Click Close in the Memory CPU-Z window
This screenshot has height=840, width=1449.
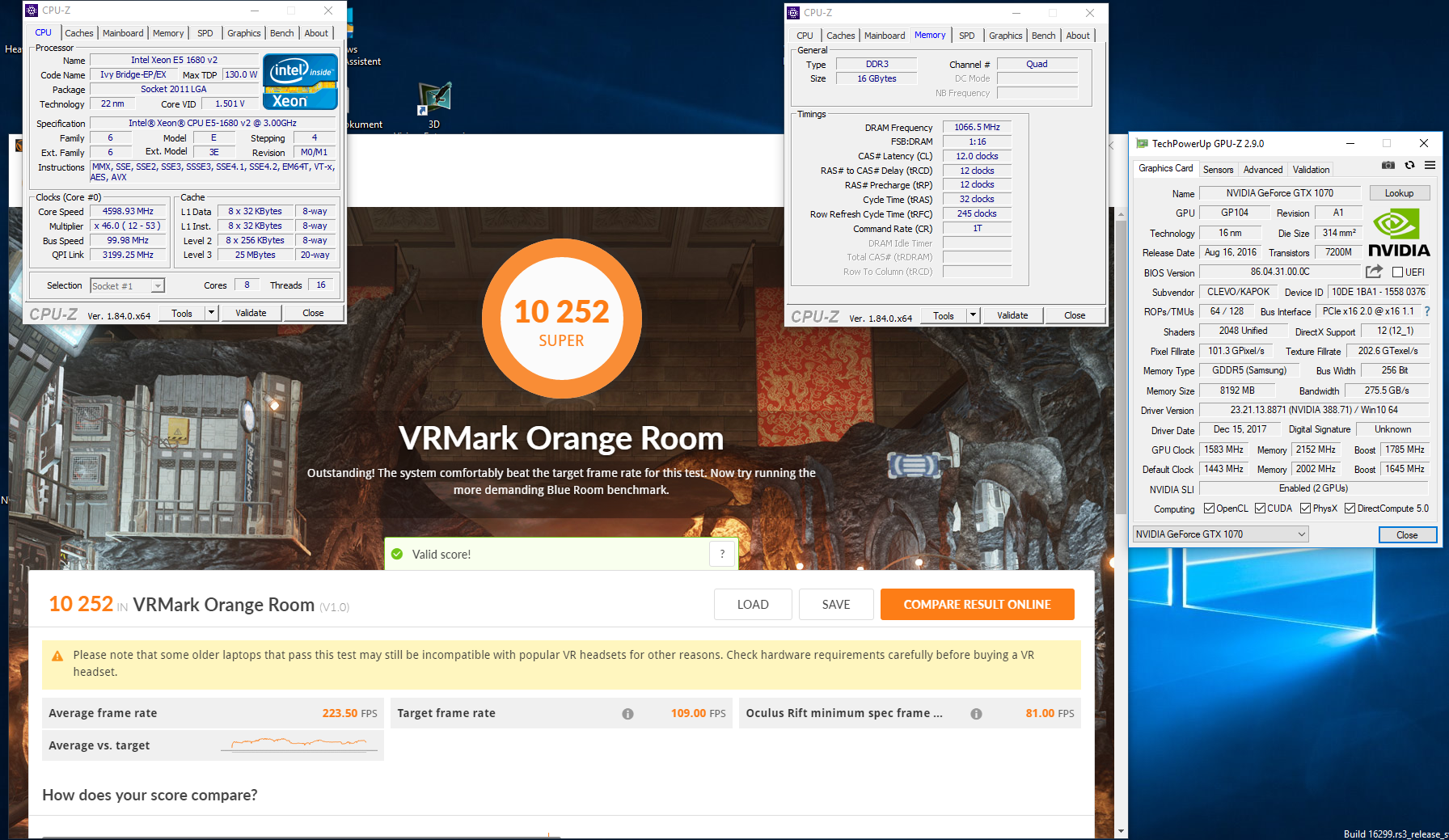(1075, 315)
